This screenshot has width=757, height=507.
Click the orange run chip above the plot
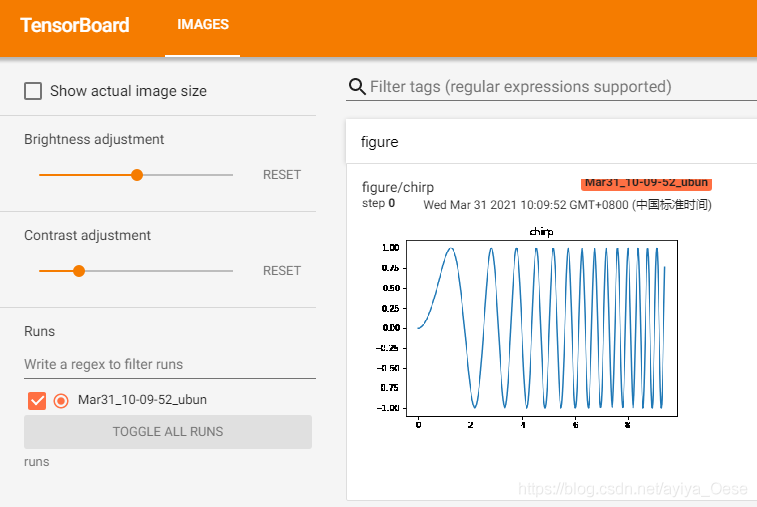coord(646,183)
